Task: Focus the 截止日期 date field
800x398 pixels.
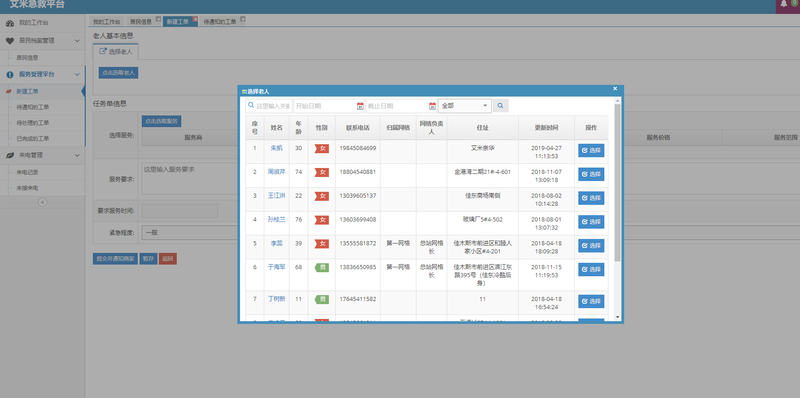Action: (x=397, y=106)
